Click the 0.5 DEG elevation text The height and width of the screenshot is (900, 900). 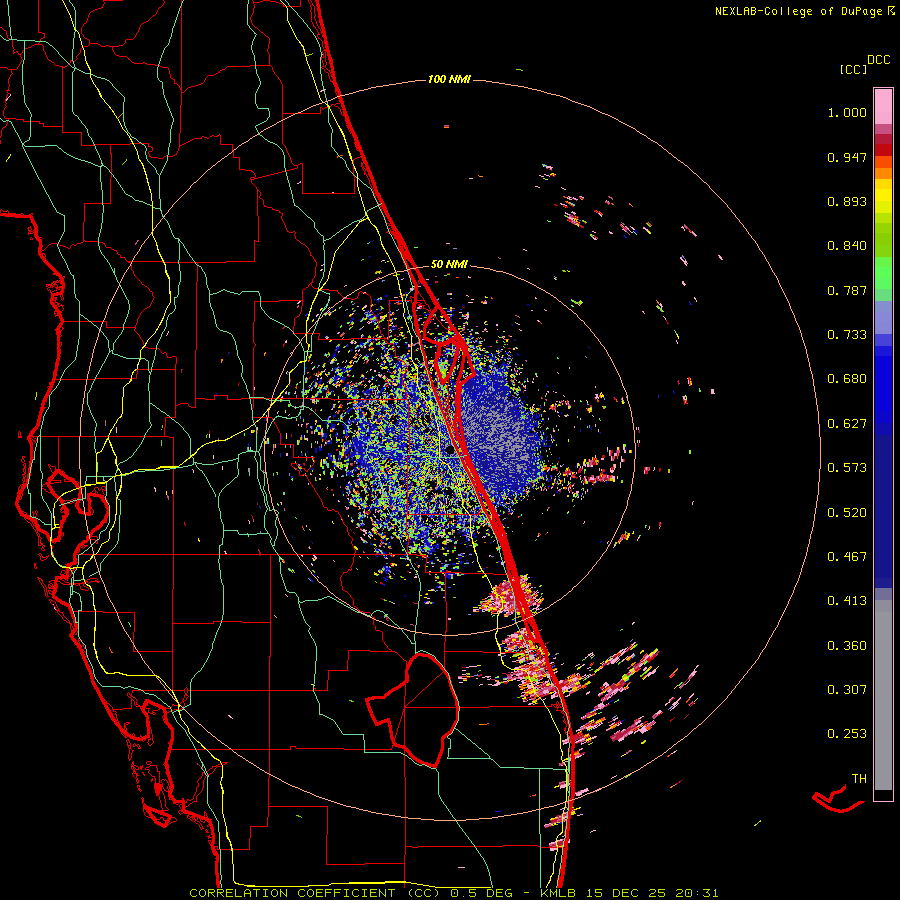(x=481, y=893)
